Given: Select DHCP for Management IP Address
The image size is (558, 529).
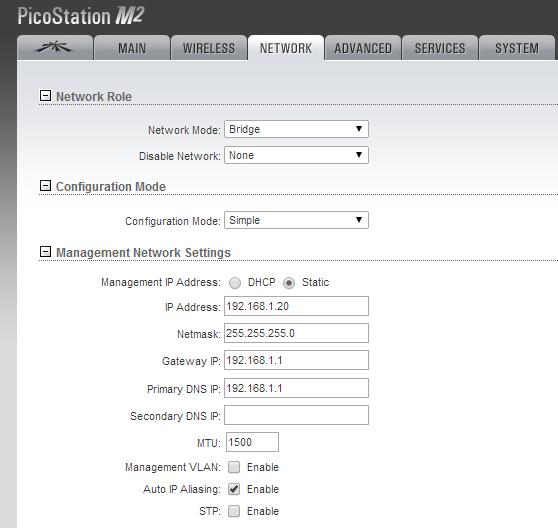Looking at the screenshot, I should click(x=235, y=283).
